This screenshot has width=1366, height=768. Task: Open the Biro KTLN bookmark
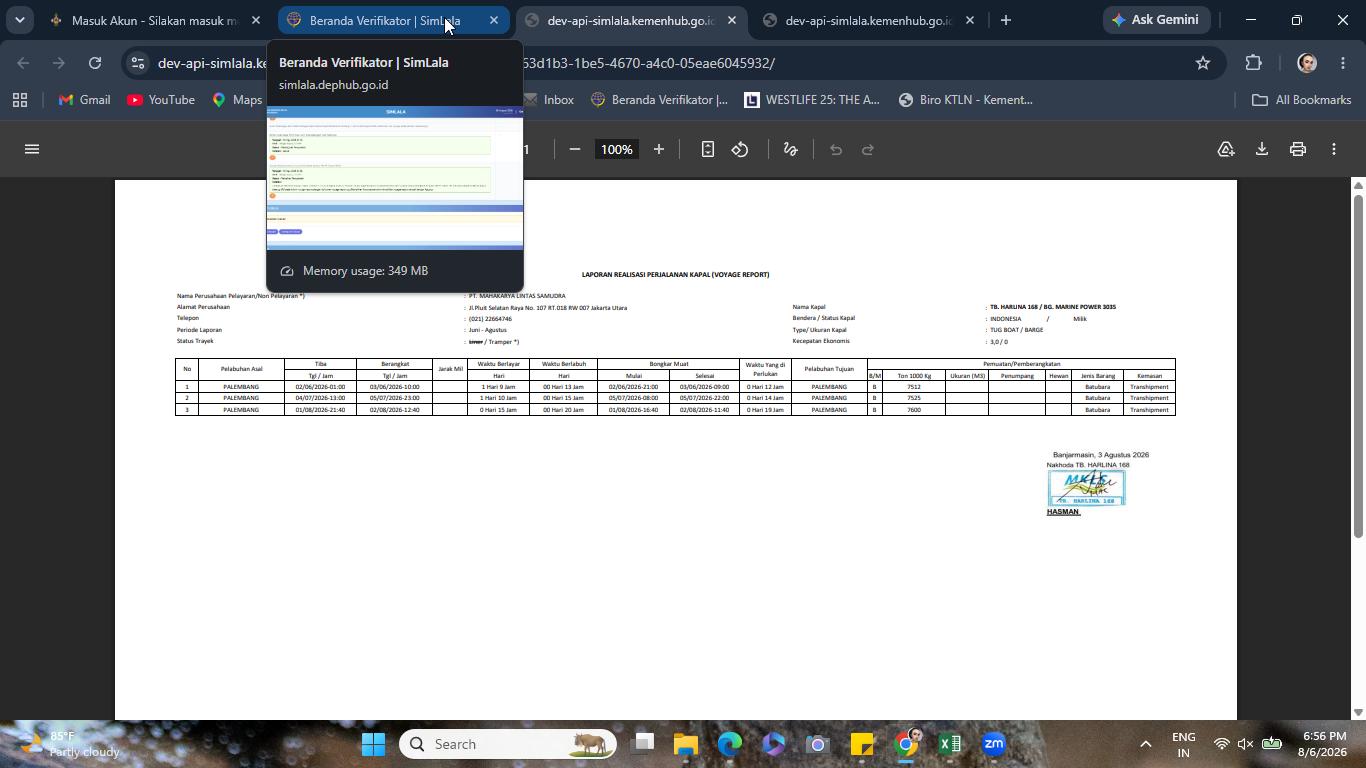965,100
